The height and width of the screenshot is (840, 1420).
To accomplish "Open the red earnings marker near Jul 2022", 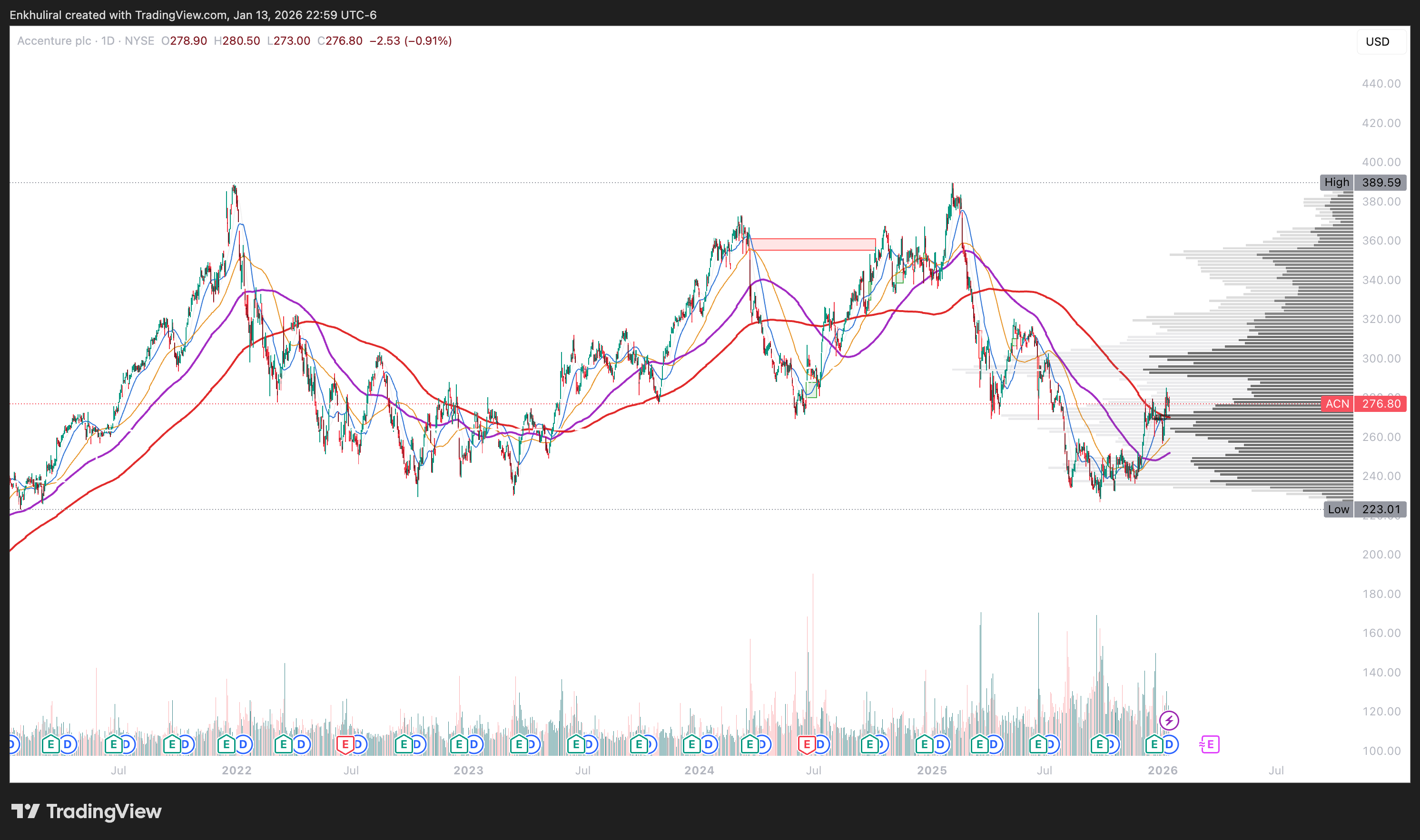I will coord(345,744).
